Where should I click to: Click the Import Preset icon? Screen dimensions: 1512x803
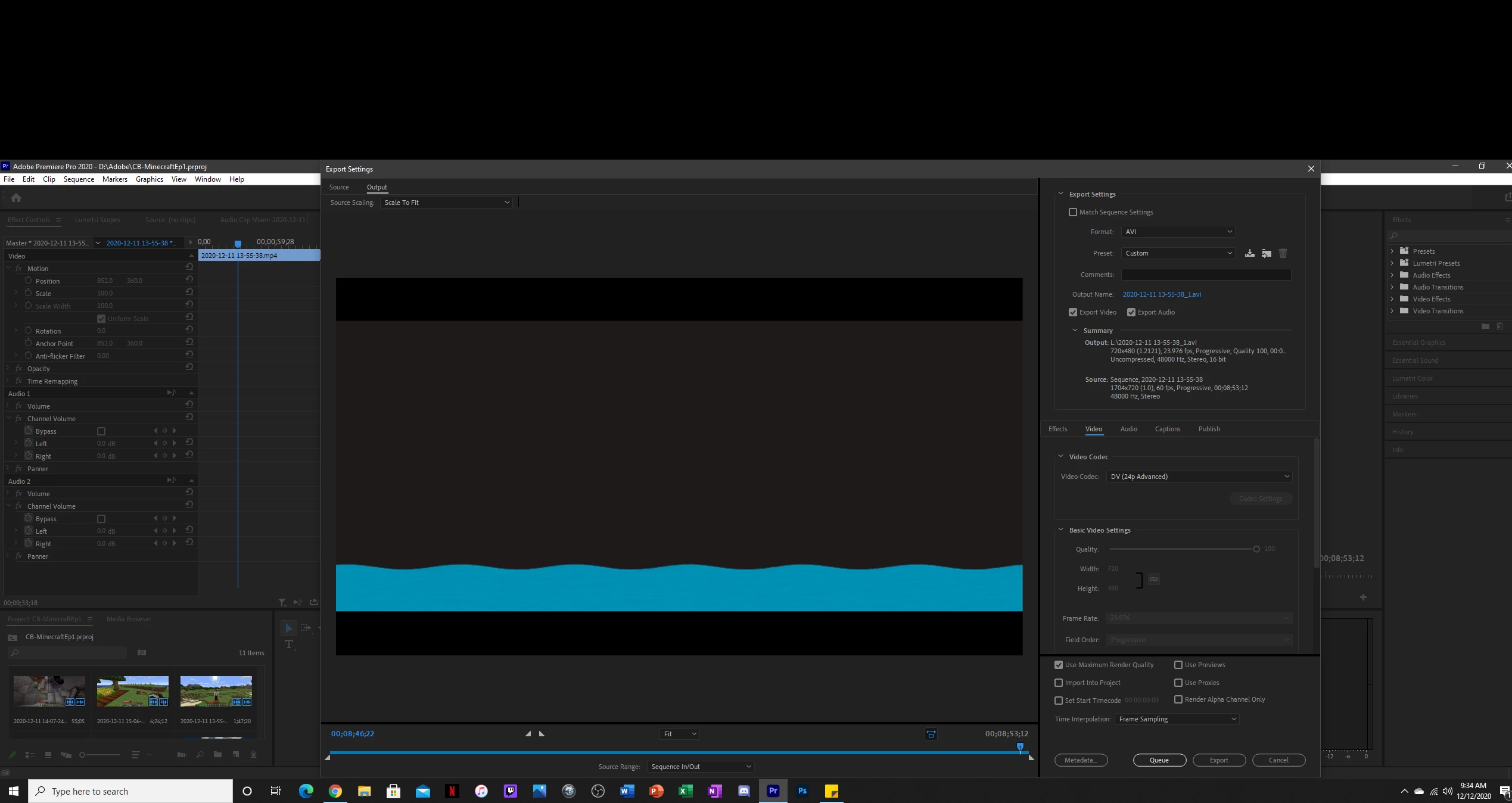coord(1267,253)
